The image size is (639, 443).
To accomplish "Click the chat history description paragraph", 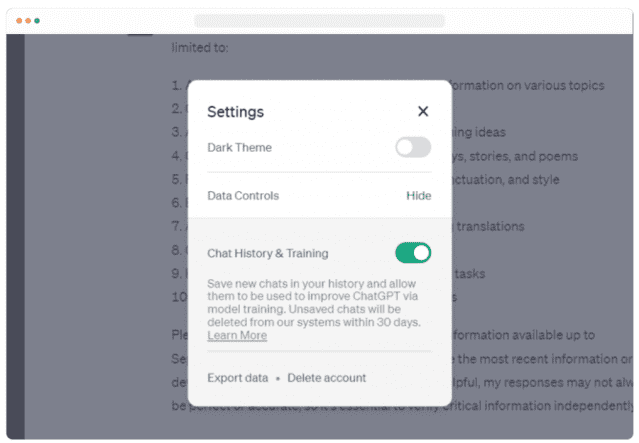I will (x=314, y=303).
